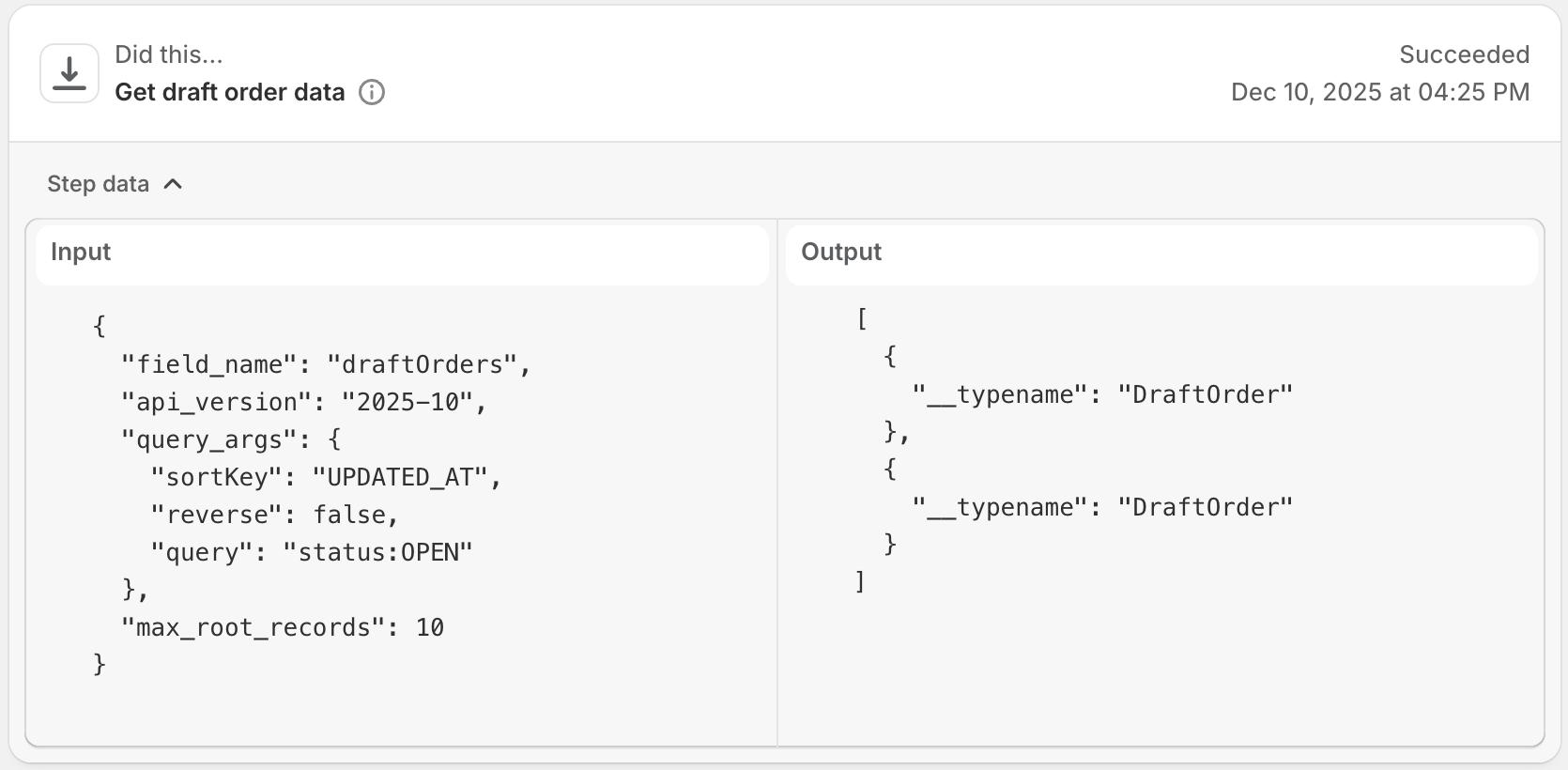Click the Dec 10, 2025 at 04:25 PM timestamp
The image size is (1568, 770).
[1380, 92]
